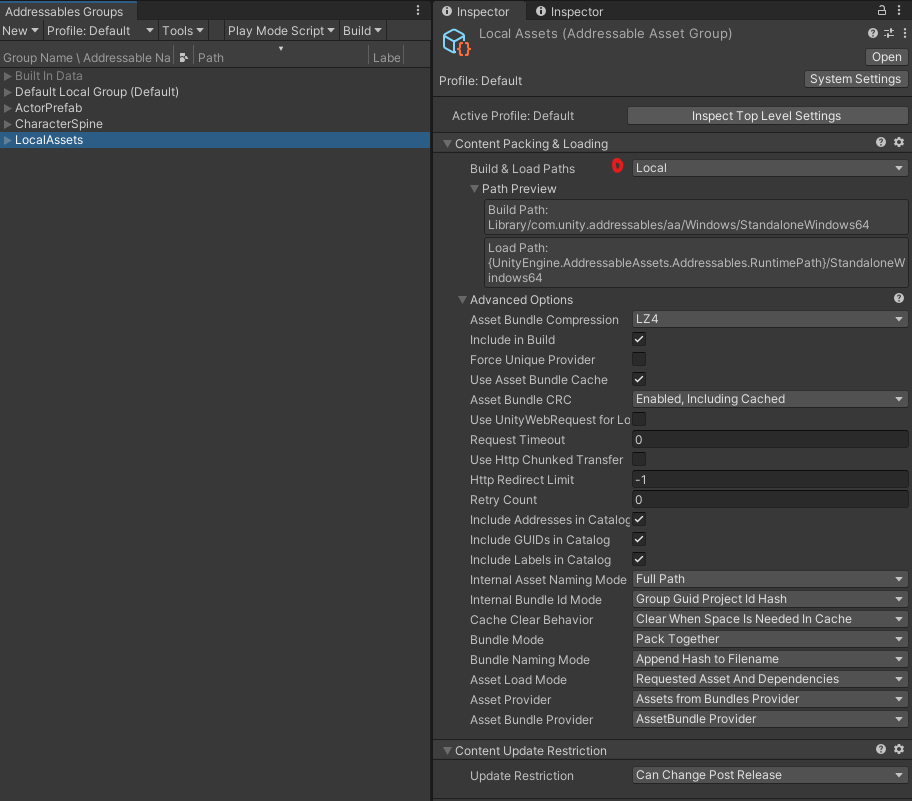Open the Asset Bundle Compression LZ4 dropdown

click(770, 319)
